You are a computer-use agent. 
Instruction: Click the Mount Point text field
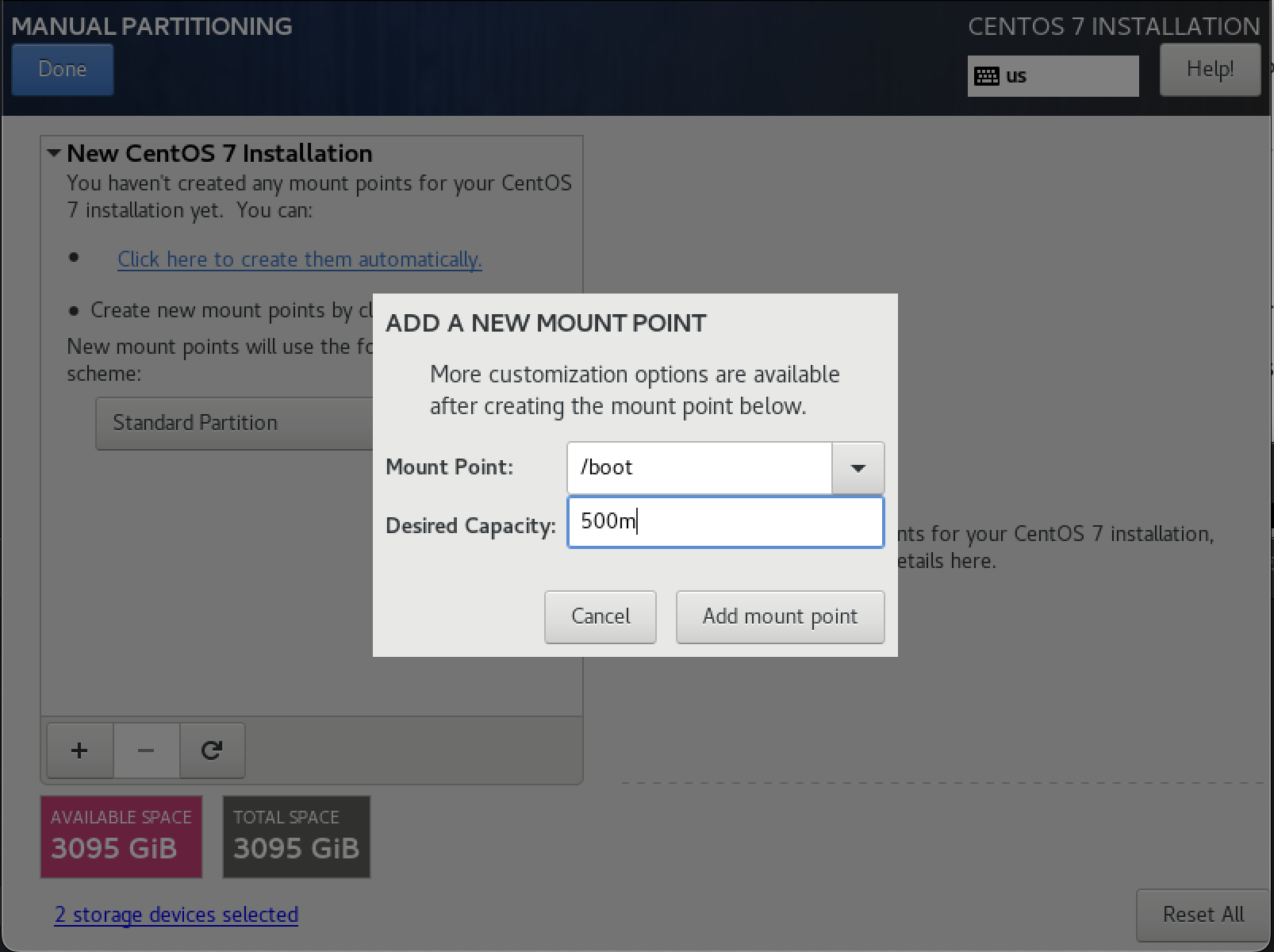tap(699, 468)
